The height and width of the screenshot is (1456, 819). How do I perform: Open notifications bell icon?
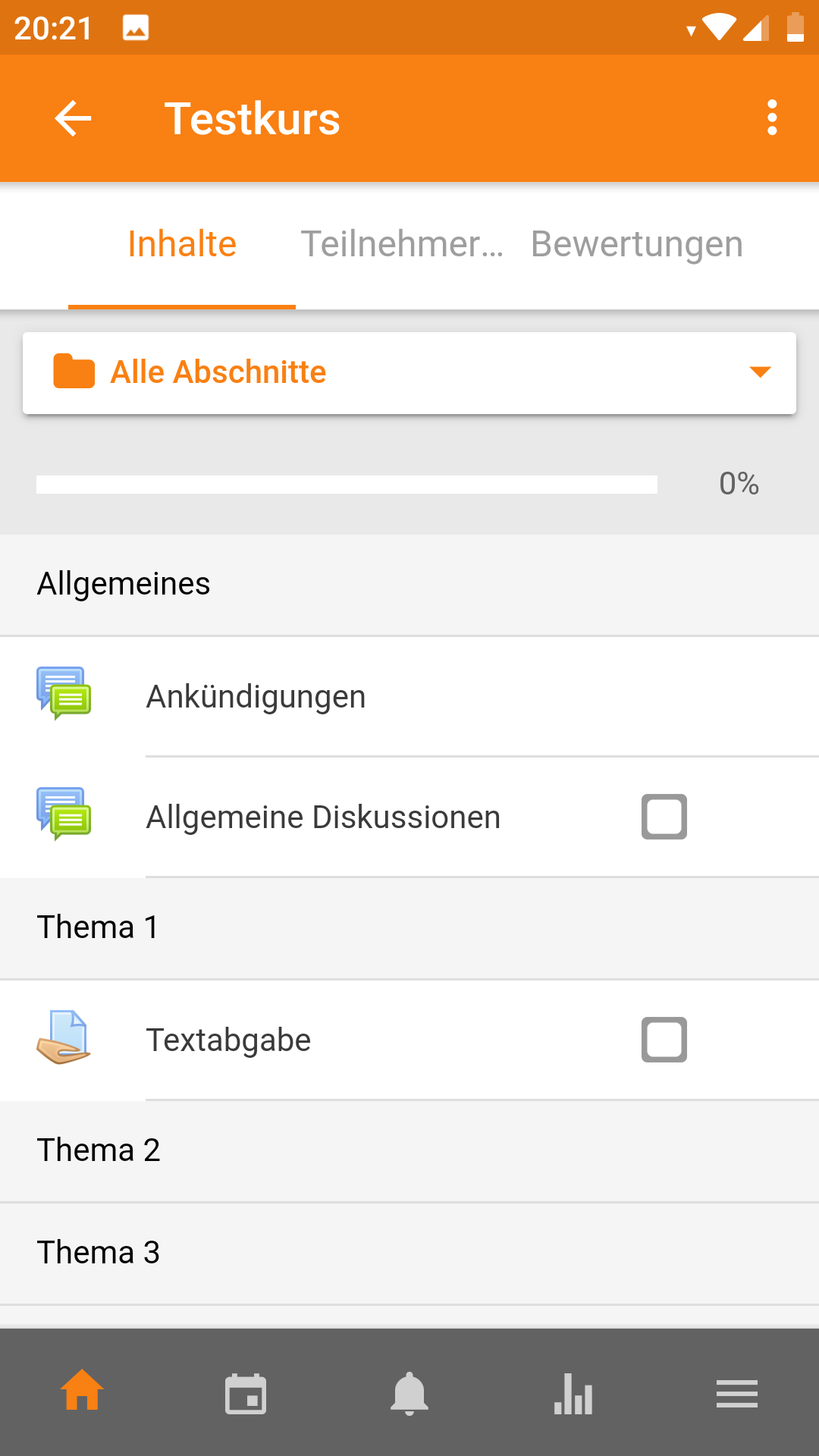pos(409,1394)
